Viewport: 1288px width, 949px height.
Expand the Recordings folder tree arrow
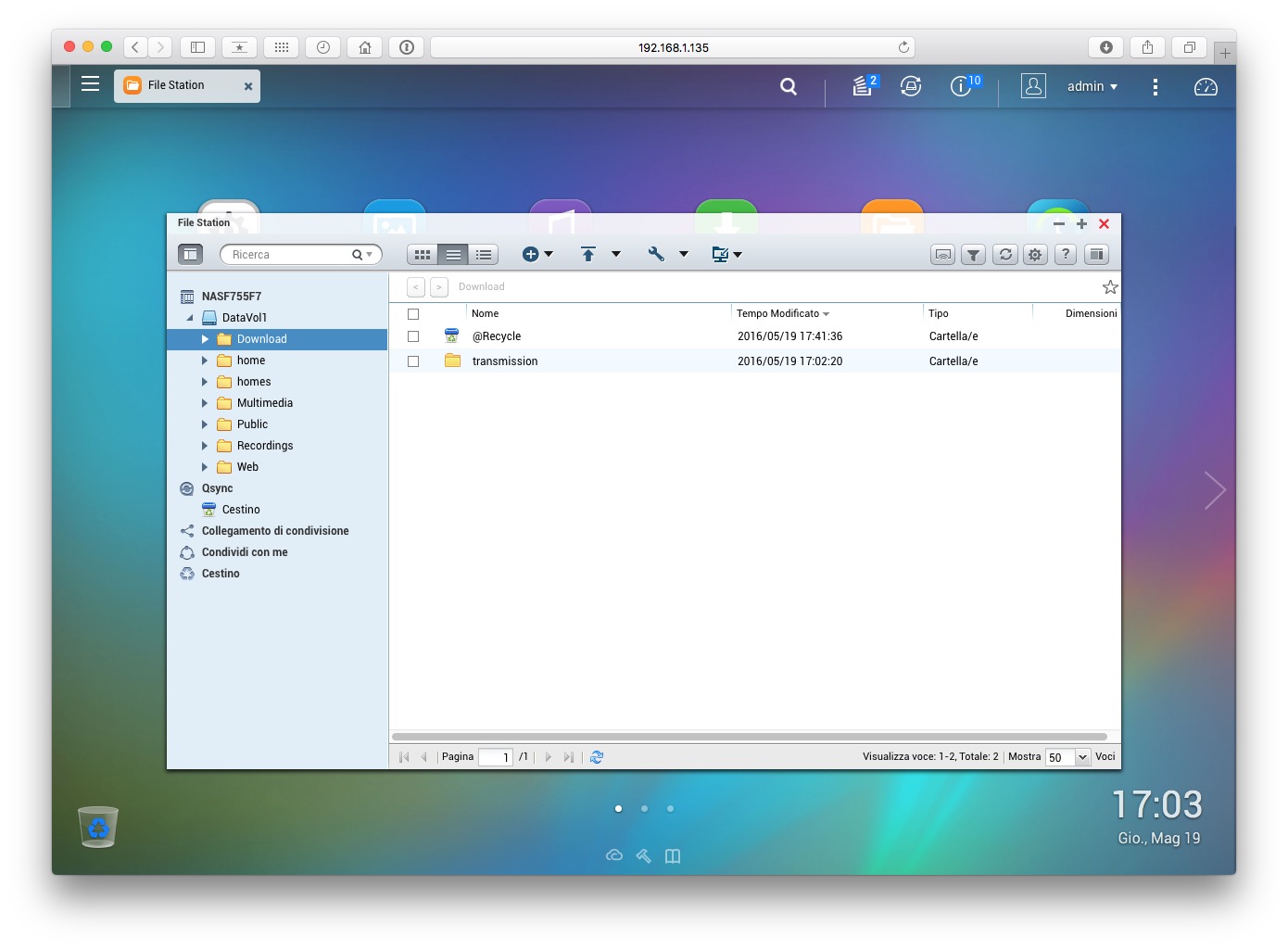click(x=205, y=446)
